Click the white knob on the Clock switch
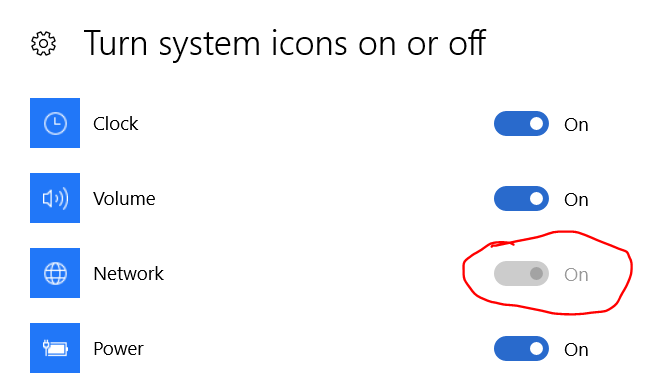This screenshot has width=660, height=392. coord(536,123)
